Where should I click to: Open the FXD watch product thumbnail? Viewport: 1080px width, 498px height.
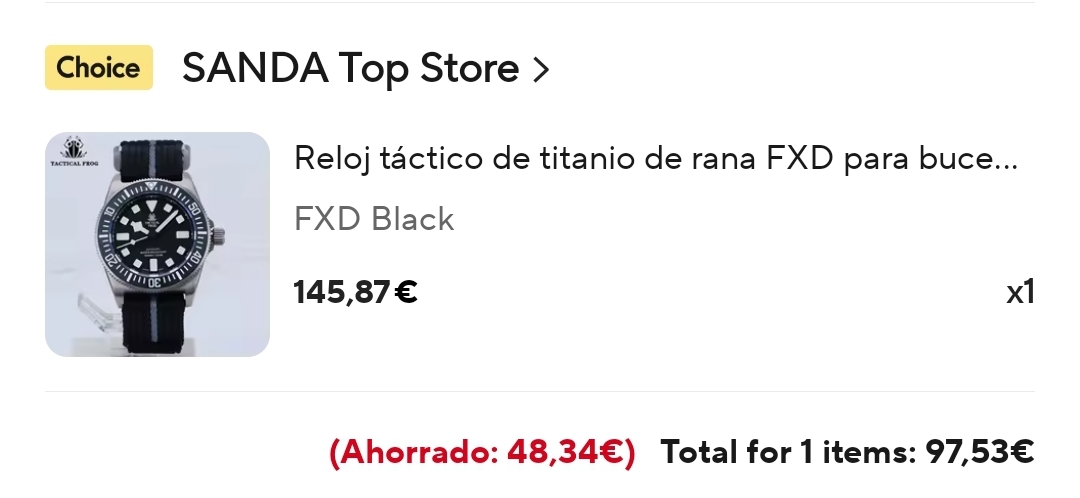click(157, 244)
